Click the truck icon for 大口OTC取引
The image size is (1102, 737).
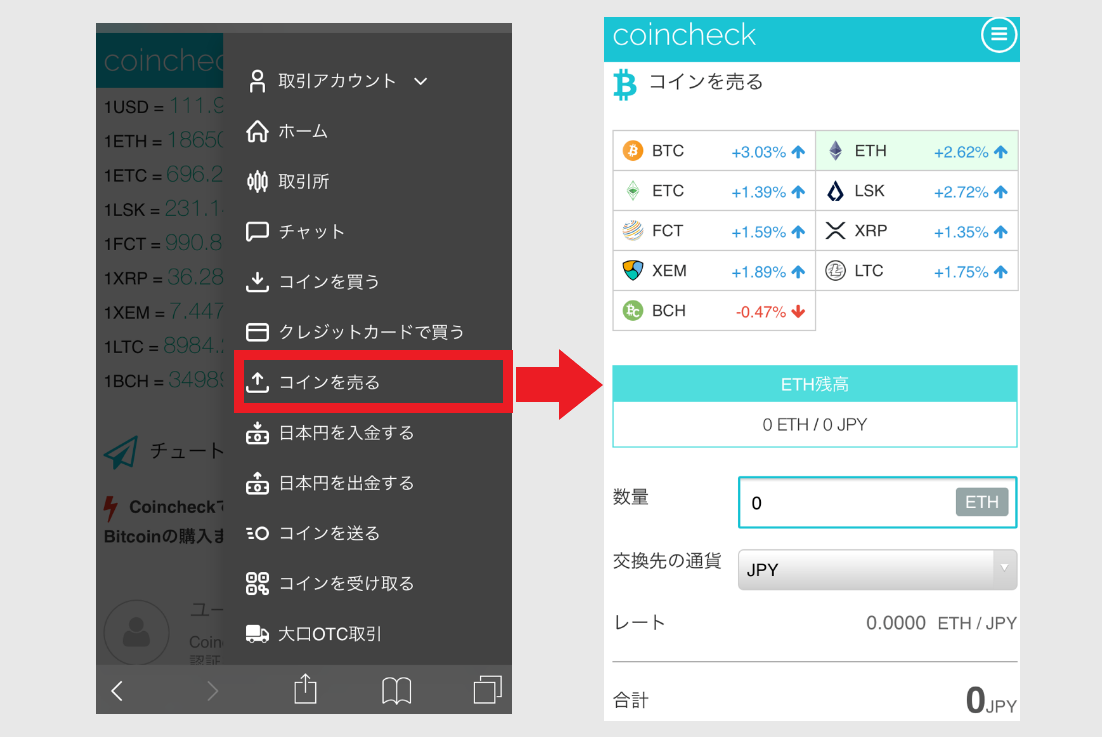tap(257, 634)
